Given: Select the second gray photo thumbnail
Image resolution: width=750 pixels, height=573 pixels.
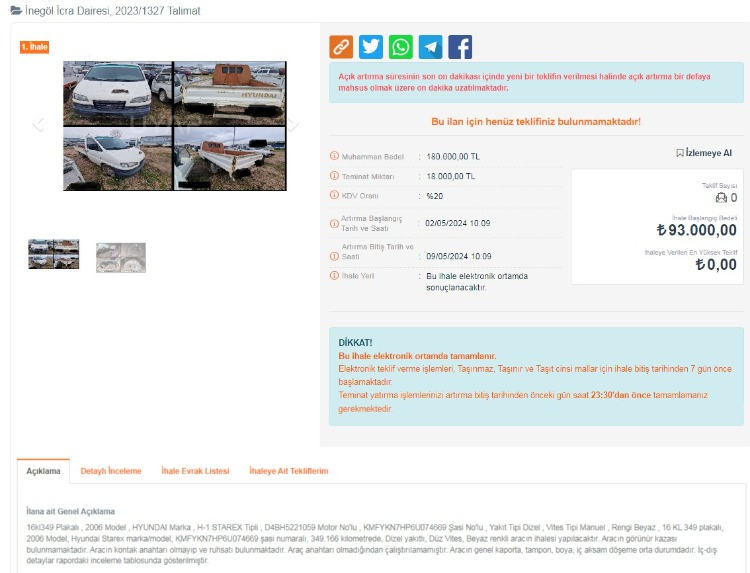Looking at the screenshot, I should 121,258.
